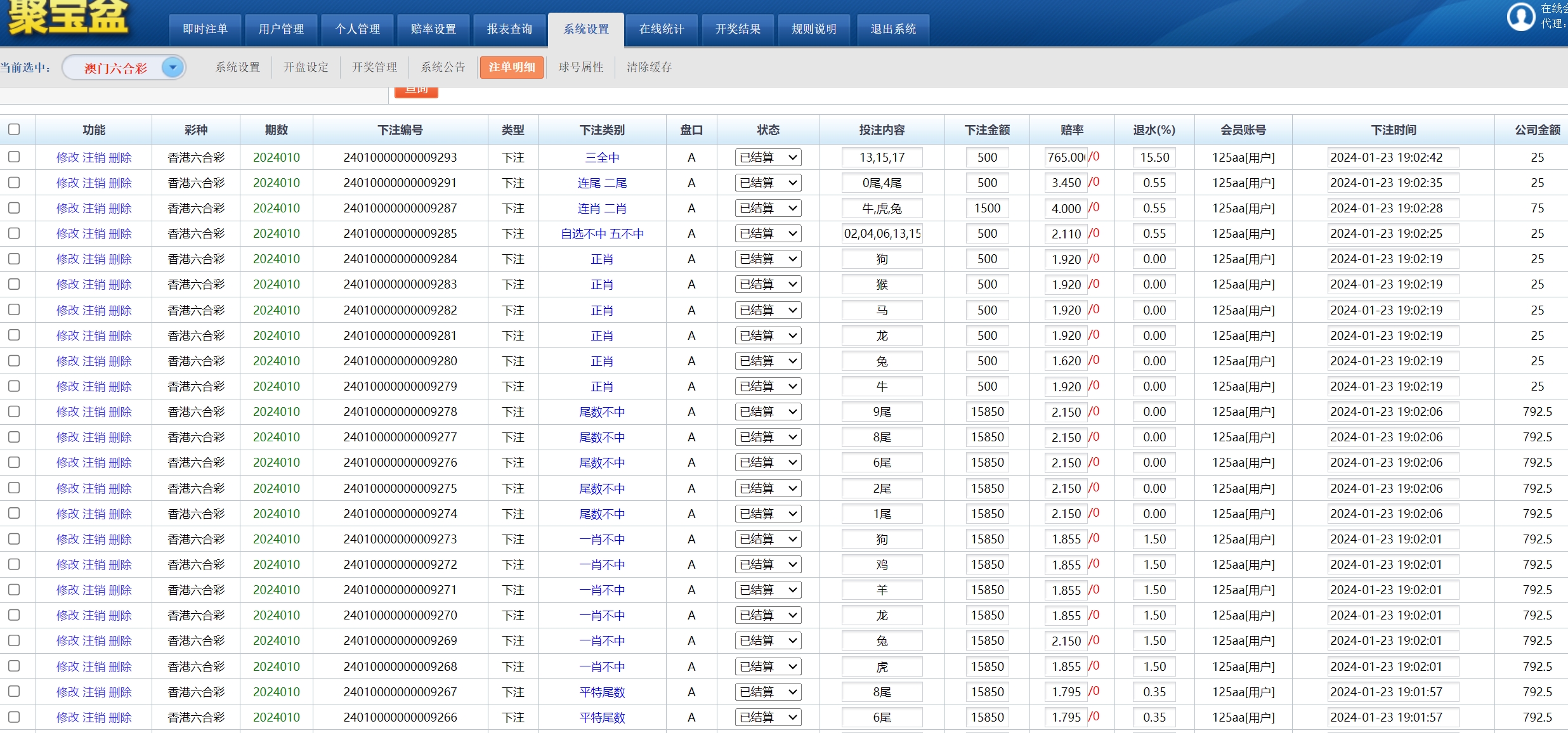
Task: Check the row for bet 24010000000009291
Action: (x=14, y=183)
